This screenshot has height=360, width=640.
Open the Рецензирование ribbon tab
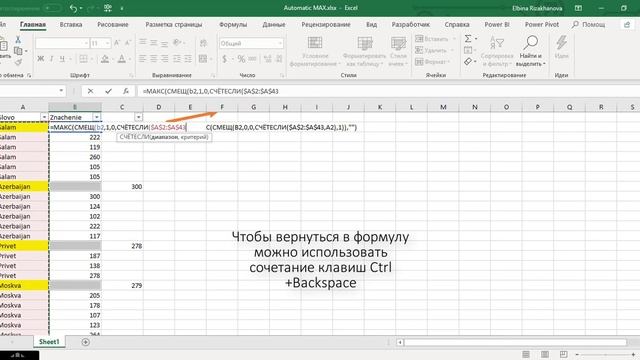tap(326, 24)
